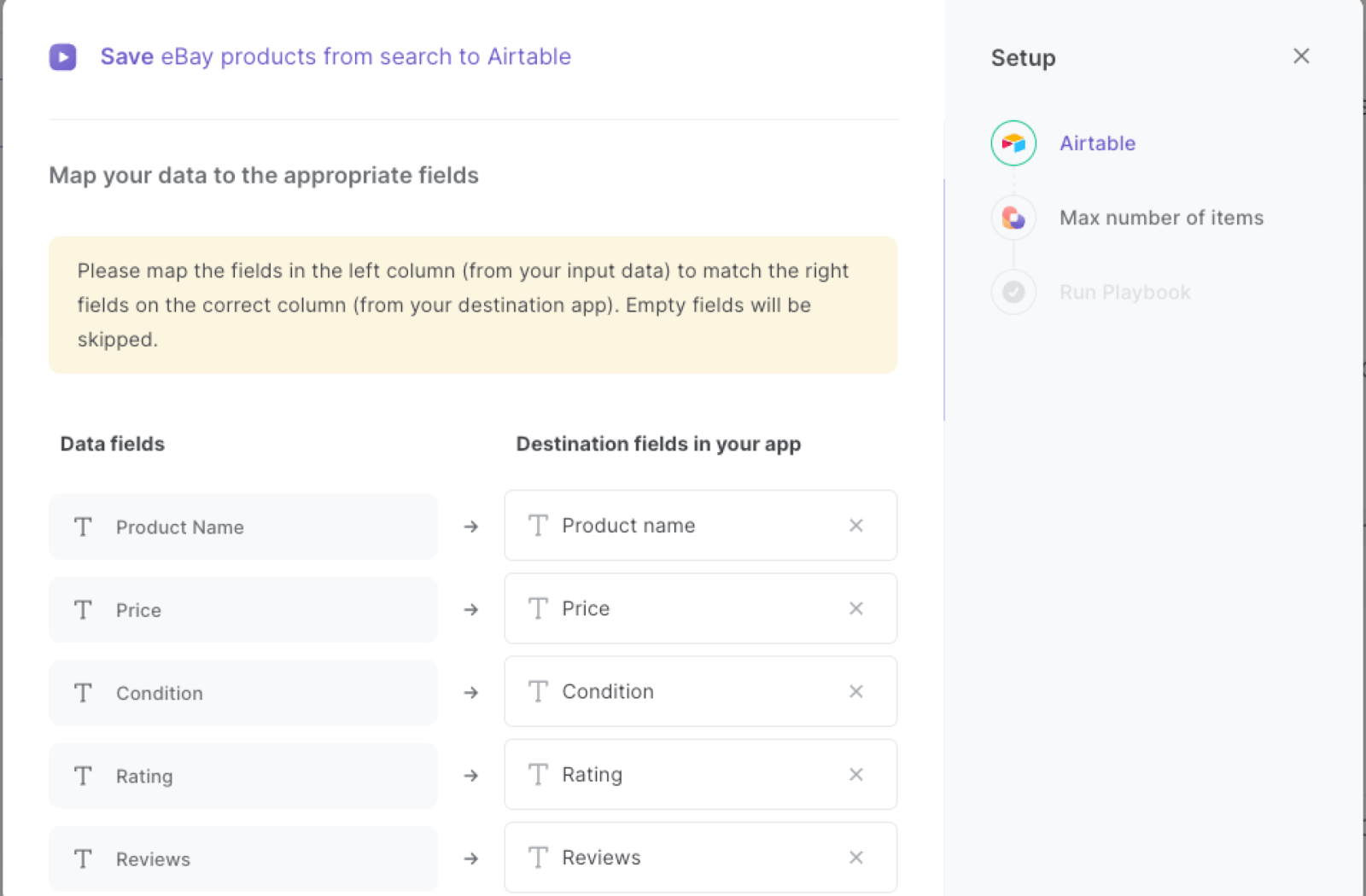This screenshot has height=896, width=1366.
Task: Select the Airtable logo step icon
Action: pos(1013,143)
